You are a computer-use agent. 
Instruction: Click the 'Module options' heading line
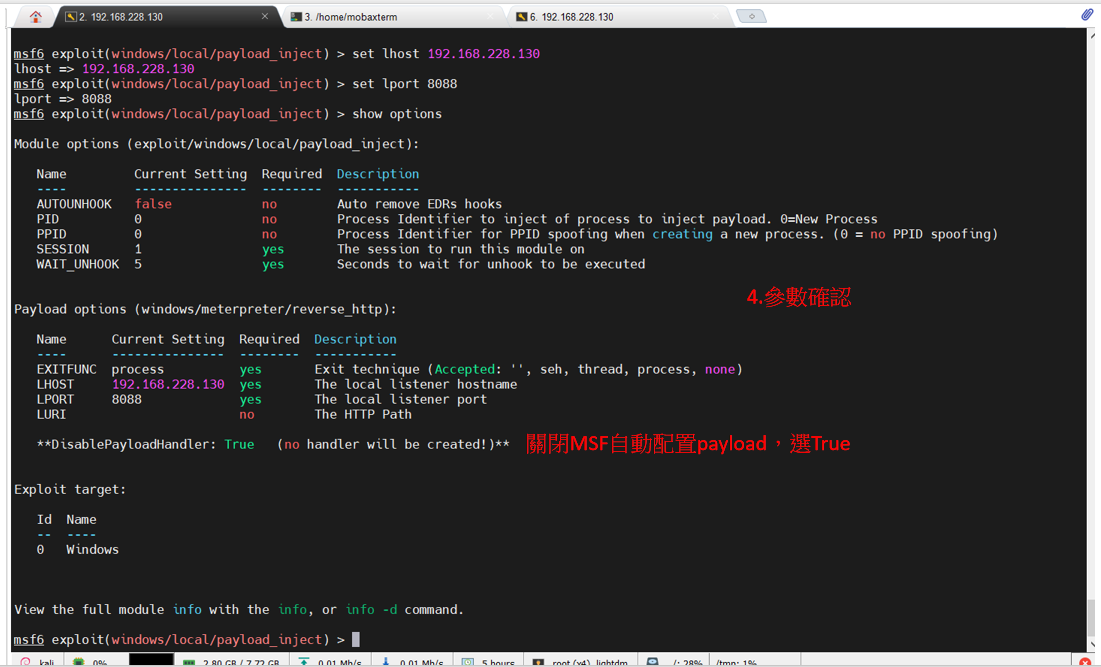click(x=216, y=144)
